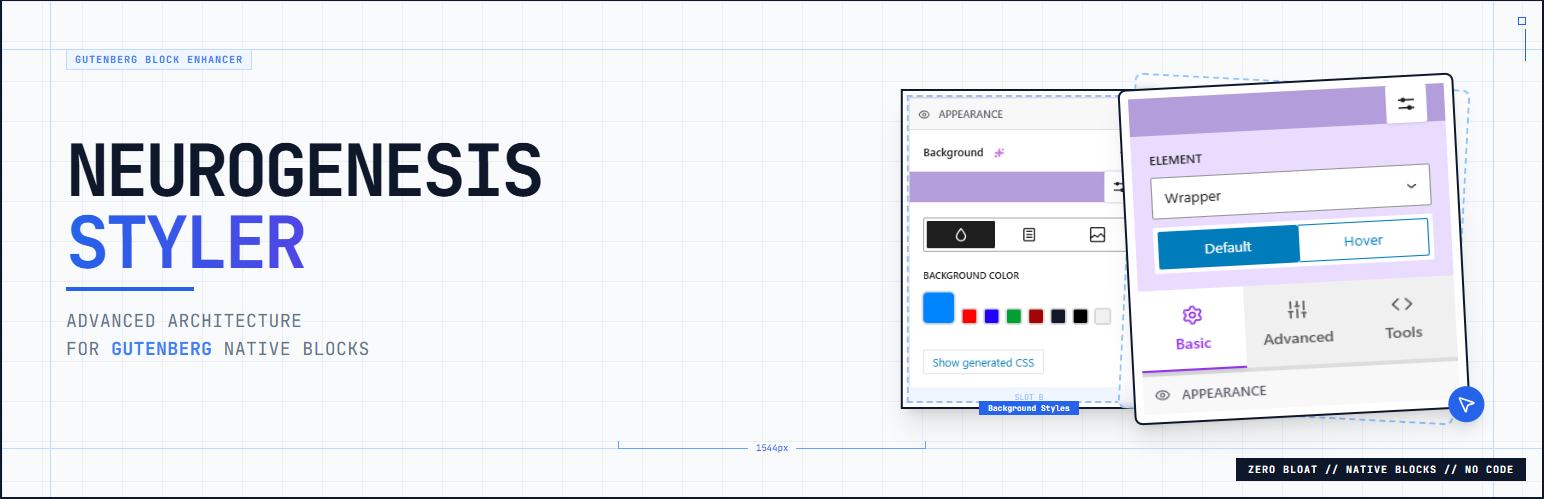Click the Background Styles tag label

[x=1029, y=408]
